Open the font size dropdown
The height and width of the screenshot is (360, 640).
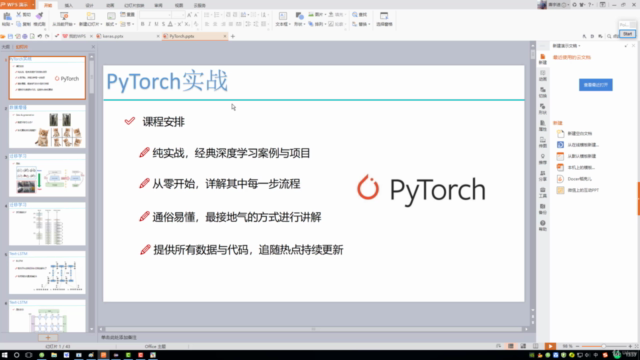pyautogui.click(x=183, y=15)
